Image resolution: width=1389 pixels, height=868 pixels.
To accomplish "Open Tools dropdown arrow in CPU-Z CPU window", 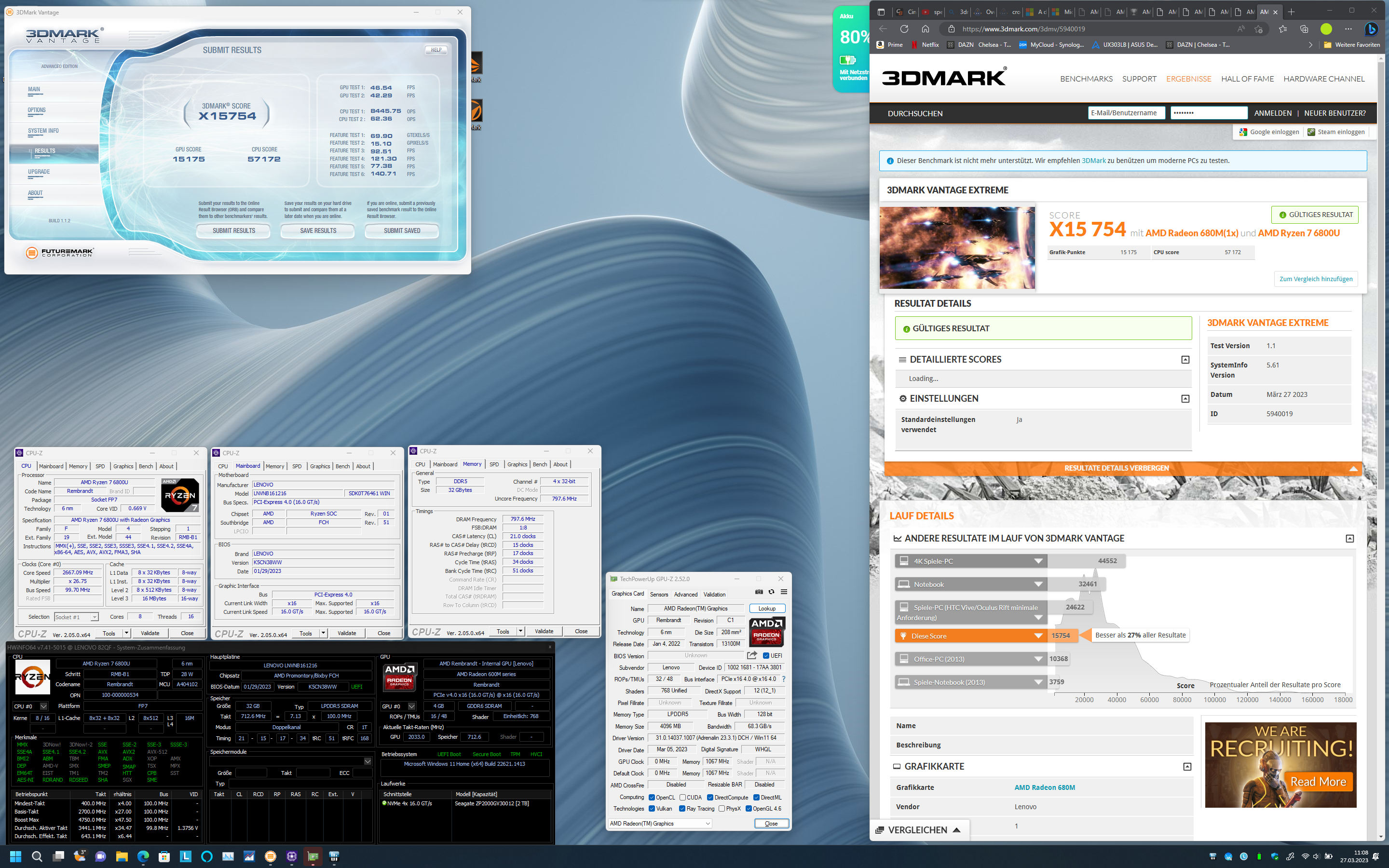I will click(126, 633).
